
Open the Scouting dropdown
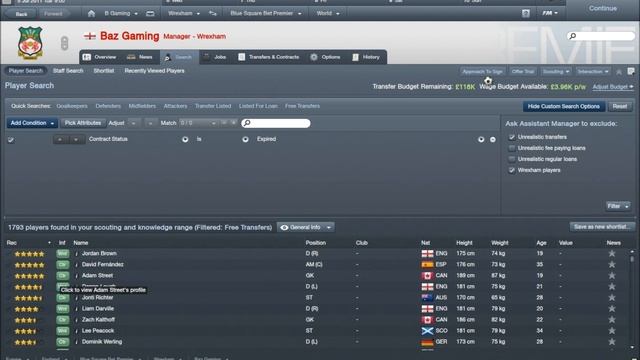[x=556, y=71]
